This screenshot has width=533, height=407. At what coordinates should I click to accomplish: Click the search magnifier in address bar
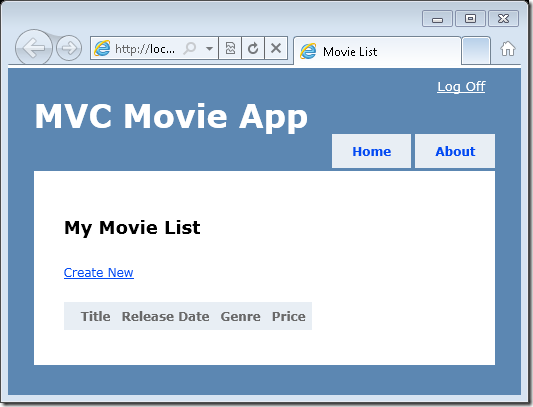click(190, 48)
